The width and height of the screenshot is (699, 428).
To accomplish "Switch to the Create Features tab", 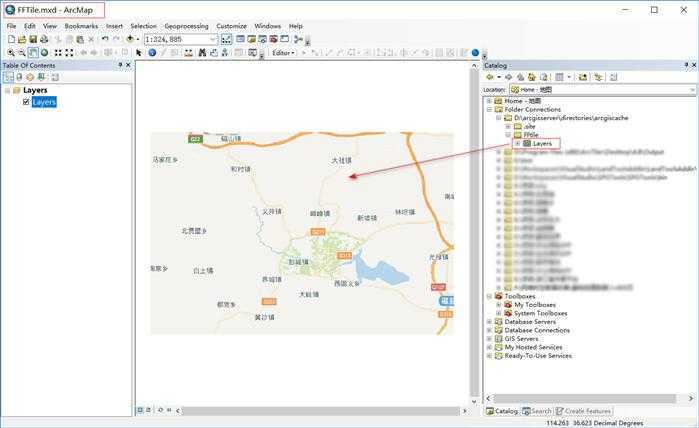I will pos(584,411).
